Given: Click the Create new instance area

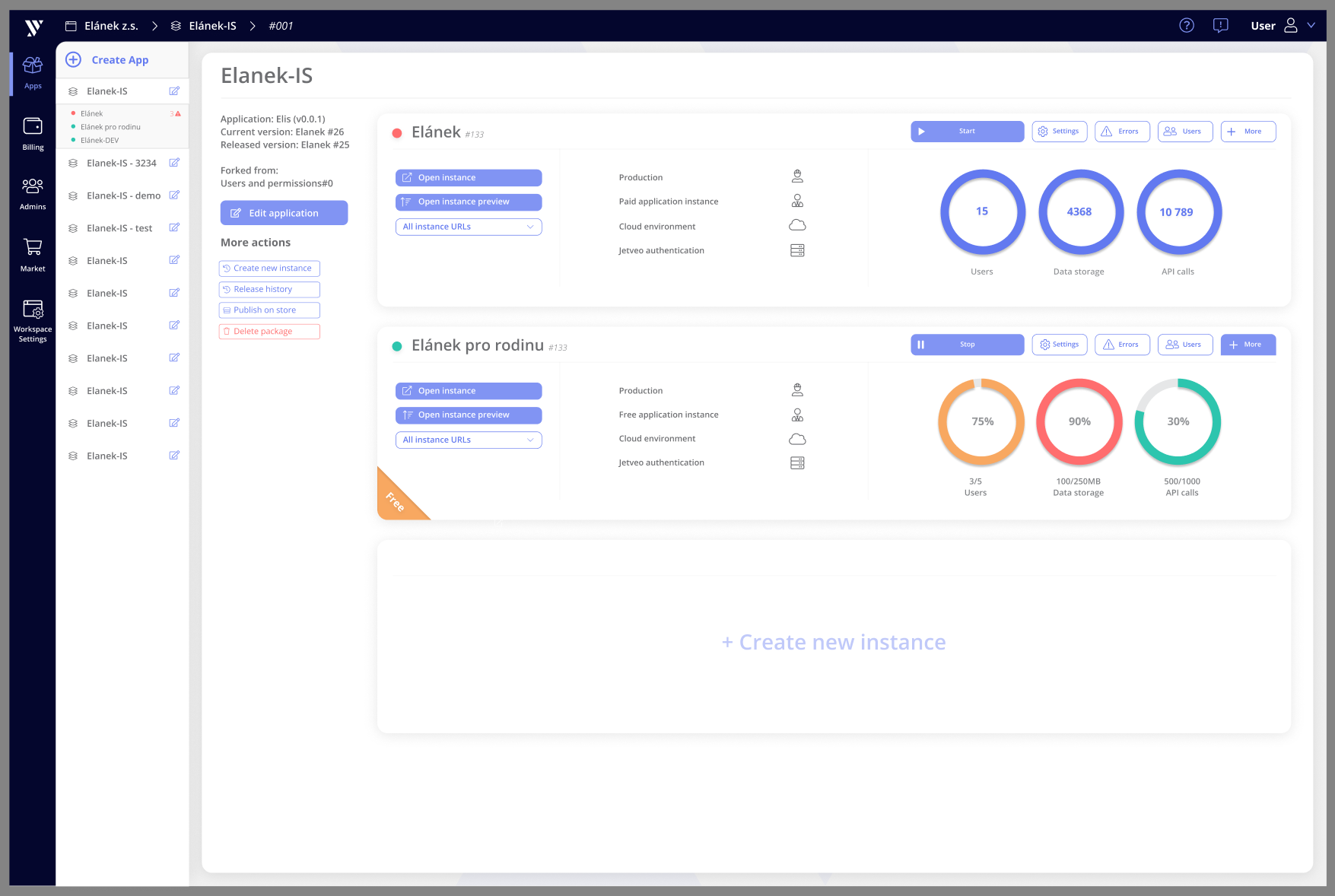Looking at the screenshot, I should click(x=833, y=641).
